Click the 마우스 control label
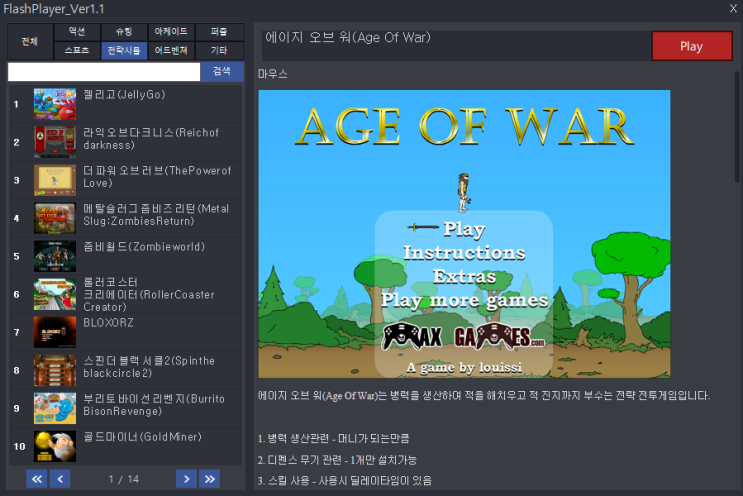 (272, 74)
